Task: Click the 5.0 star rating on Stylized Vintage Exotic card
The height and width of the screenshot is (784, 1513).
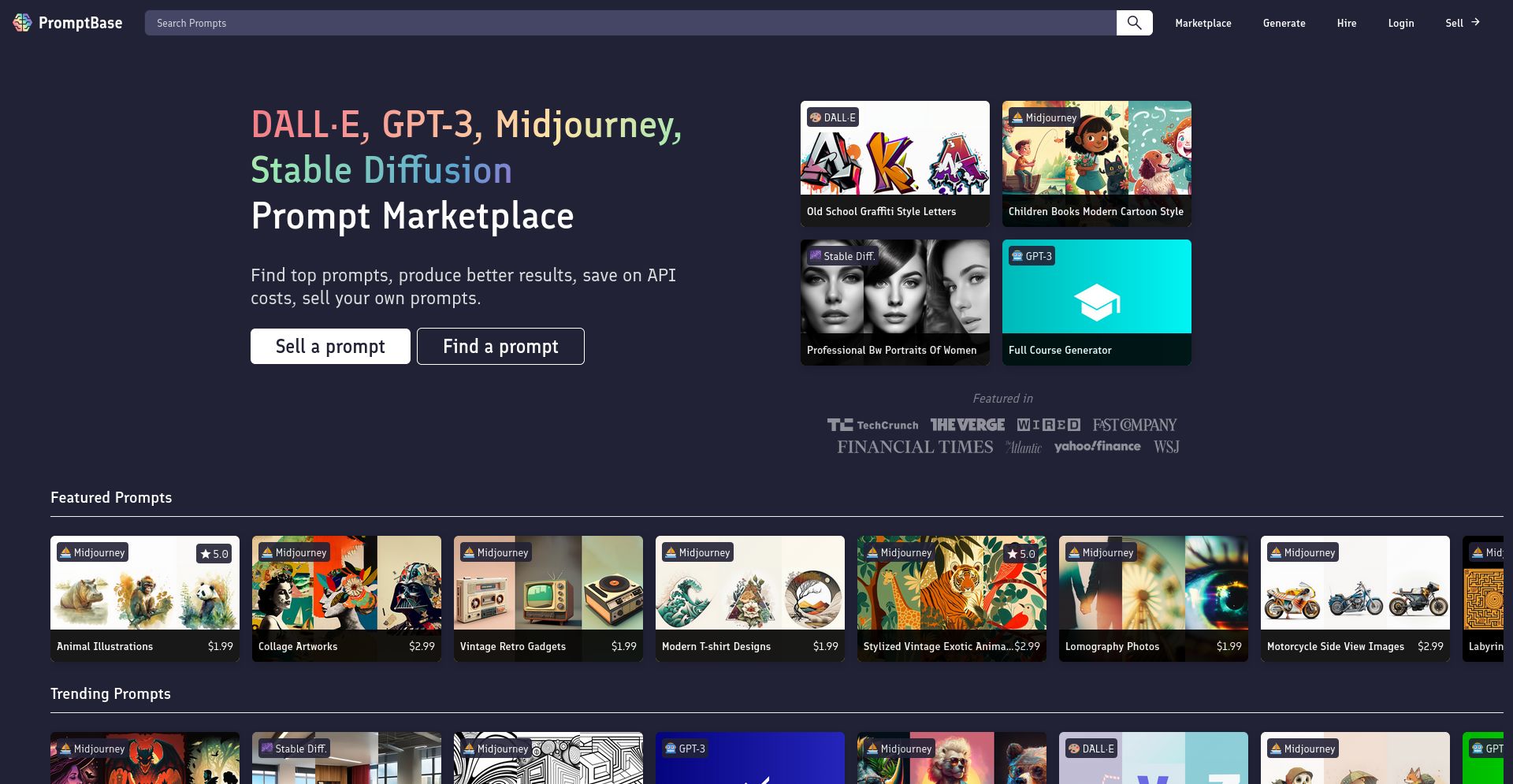Action: point(1021,554)
